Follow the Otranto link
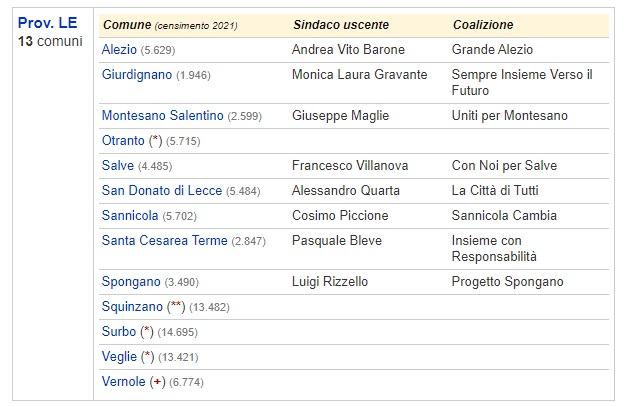 tap(123, 141)
